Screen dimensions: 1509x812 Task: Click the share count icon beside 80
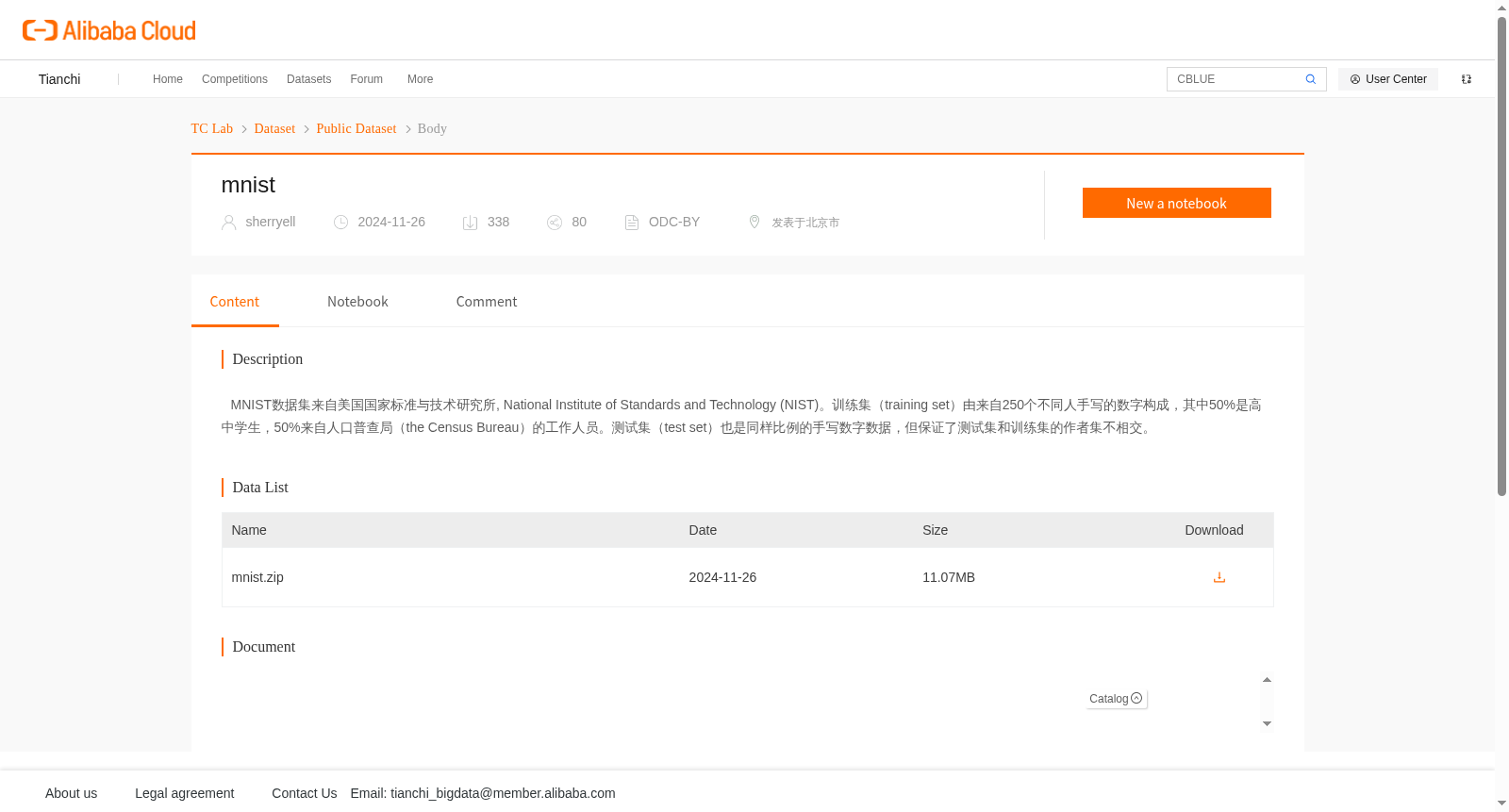(x=555, y=223)
